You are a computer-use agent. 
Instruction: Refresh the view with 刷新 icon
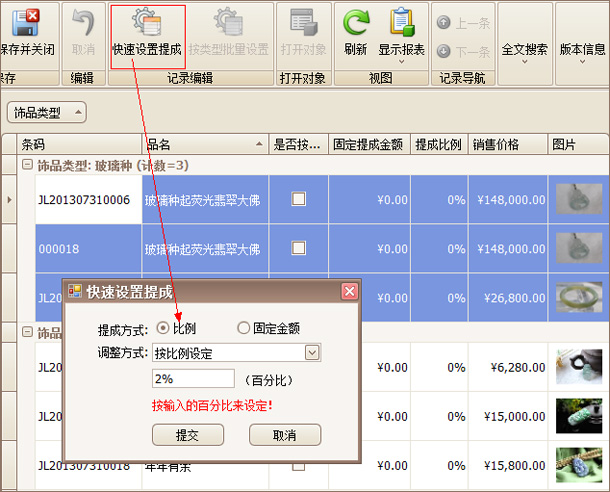(x=356, y=23)
